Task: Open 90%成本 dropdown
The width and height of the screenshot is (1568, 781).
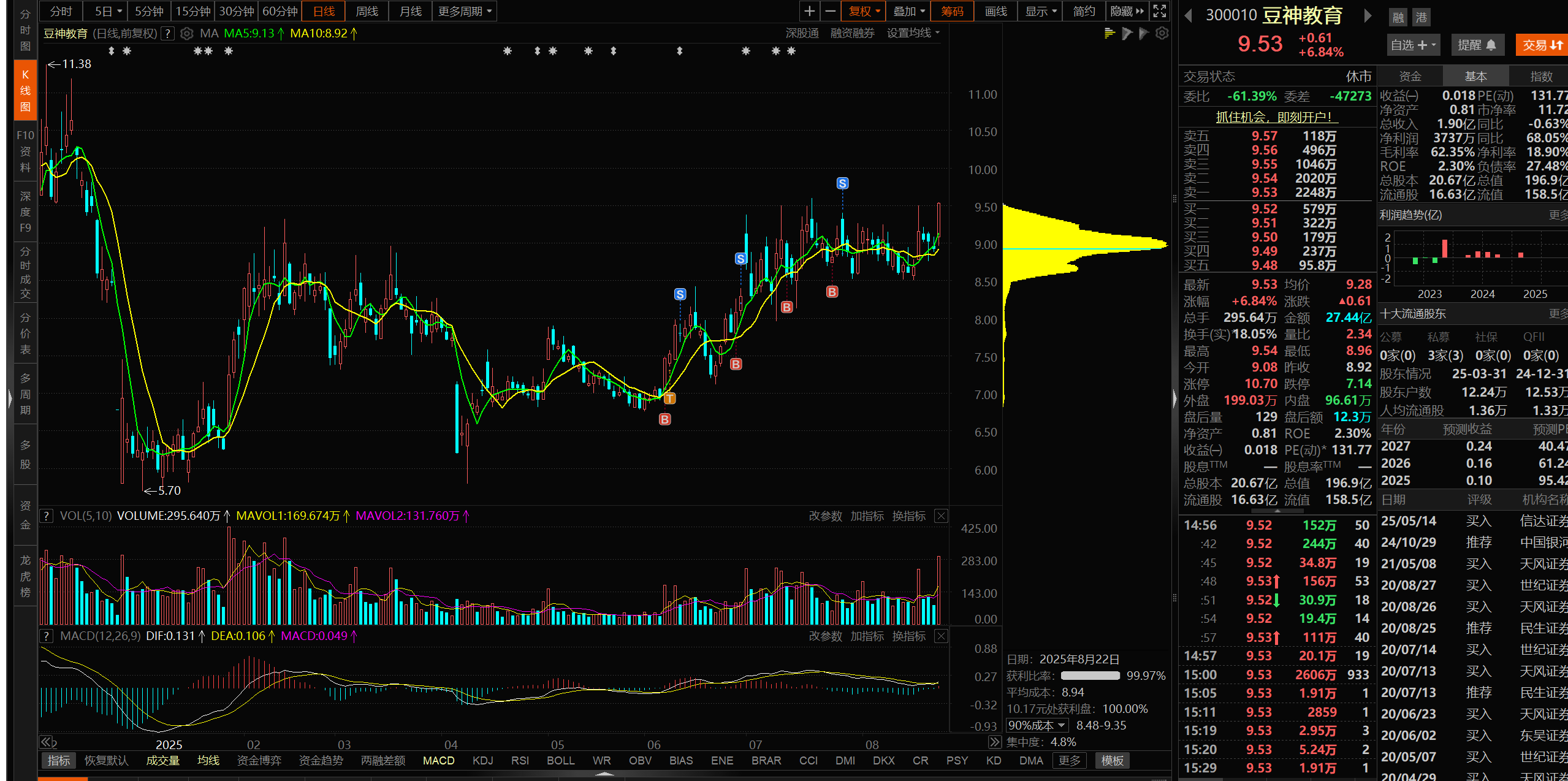Action: [1037, 725]
